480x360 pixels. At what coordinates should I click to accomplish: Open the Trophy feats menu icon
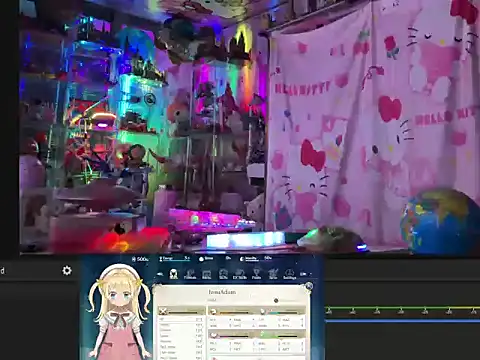[x=256, y=274]
